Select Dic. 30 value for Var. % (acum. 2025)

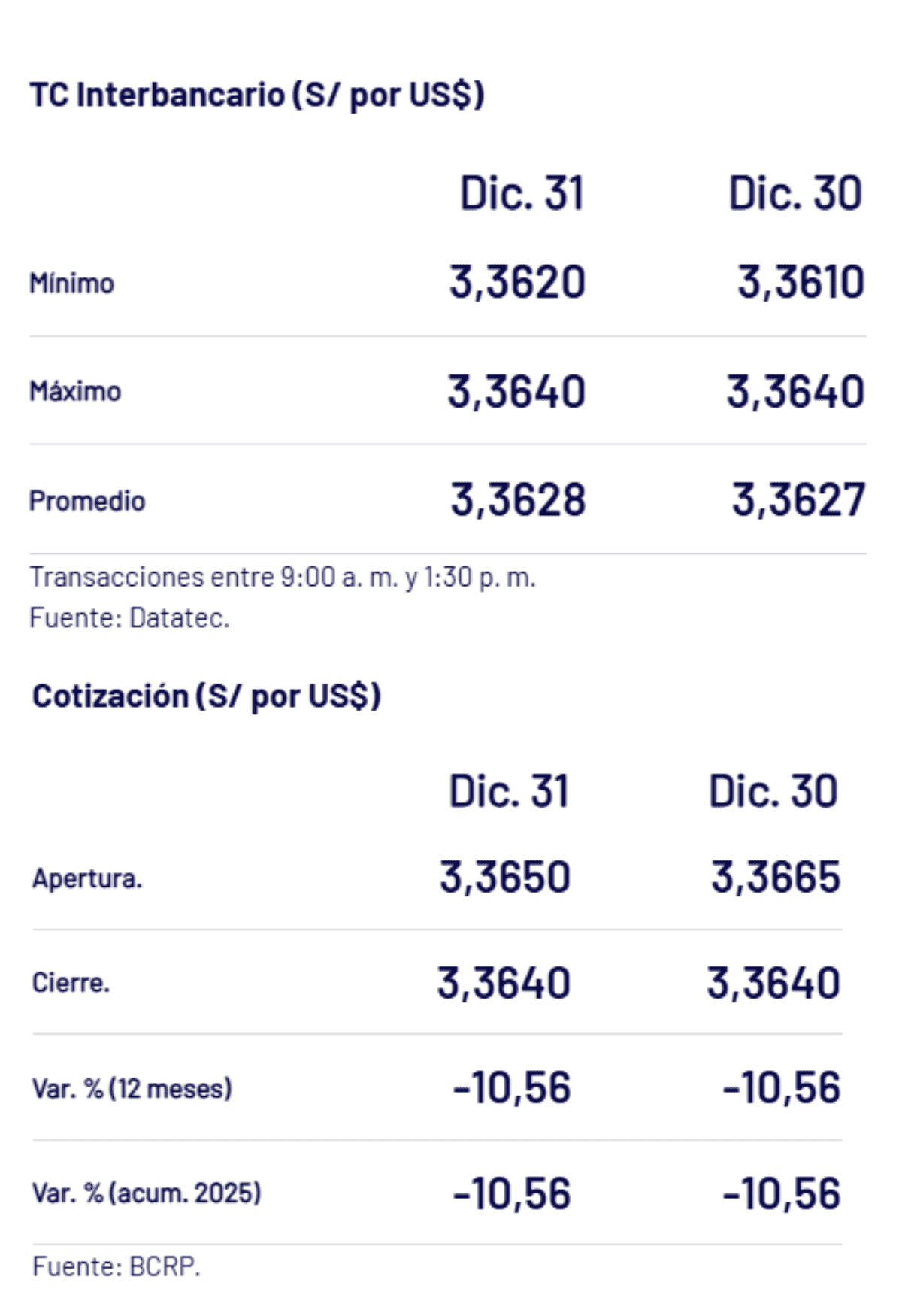click(x=782, y=1193)
